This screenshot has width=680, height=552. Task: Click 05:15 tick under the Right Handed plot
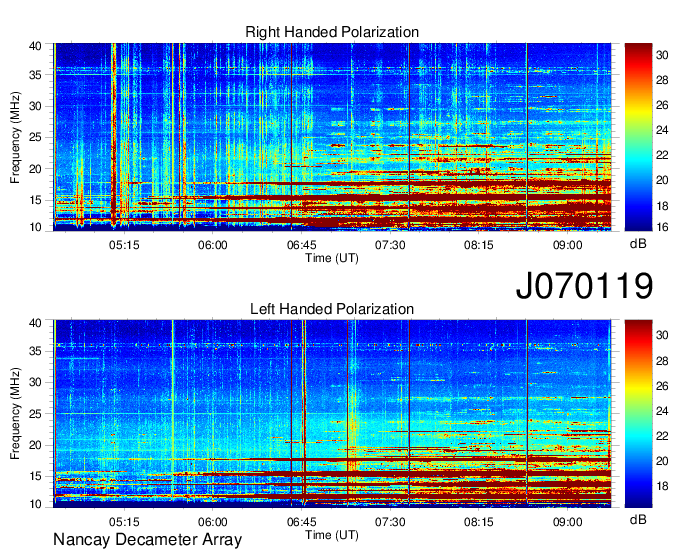(124, 245)
